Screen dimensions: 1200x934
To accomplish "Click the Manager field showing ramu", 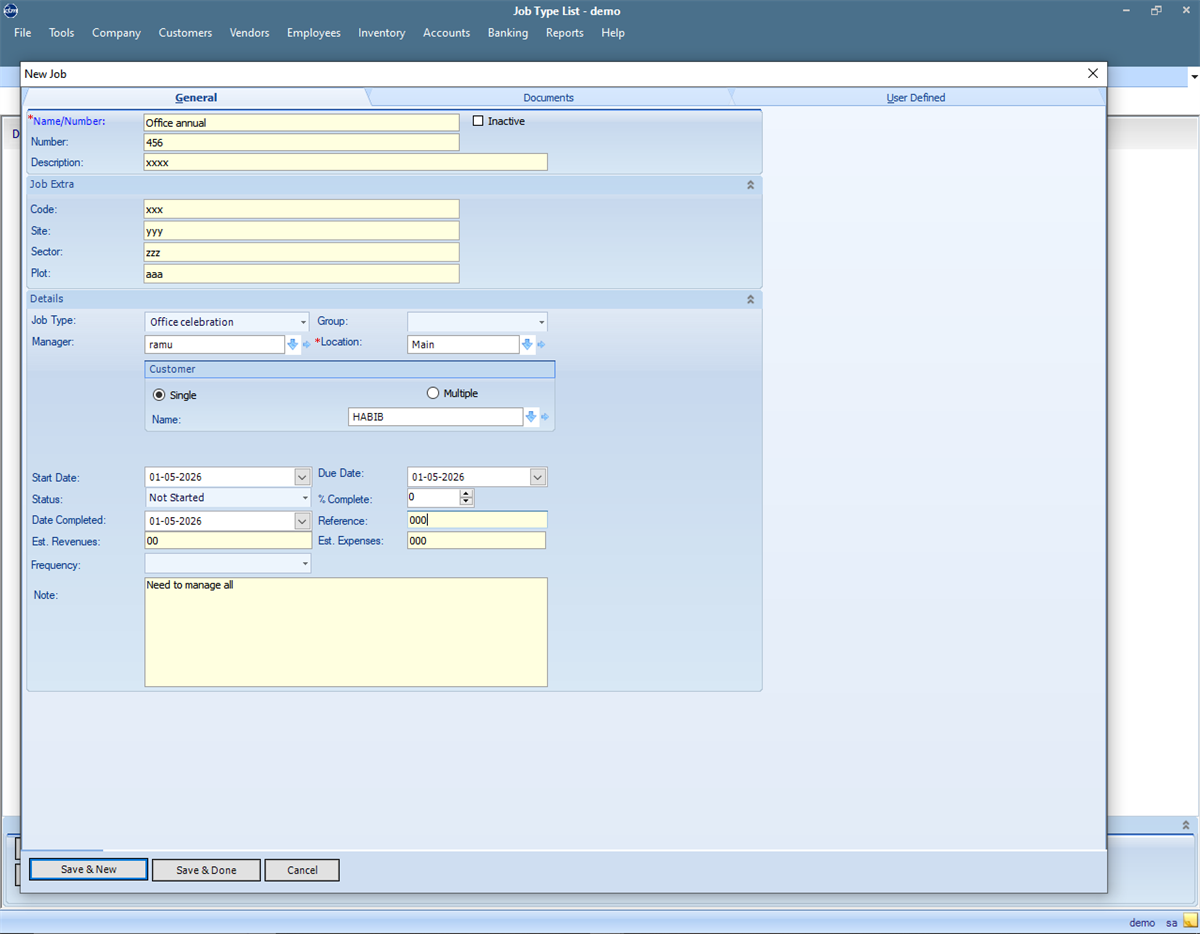I will pyautogui.click(x=215, y=344).
